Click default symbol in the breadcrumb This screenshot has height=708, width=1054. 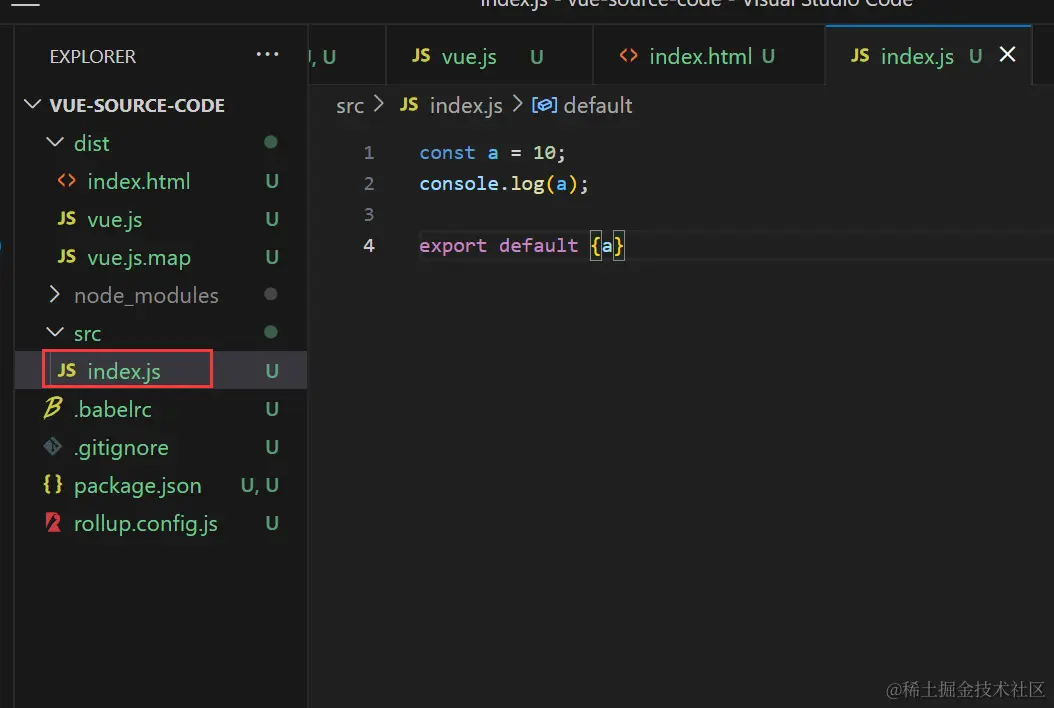pos(598,106)
